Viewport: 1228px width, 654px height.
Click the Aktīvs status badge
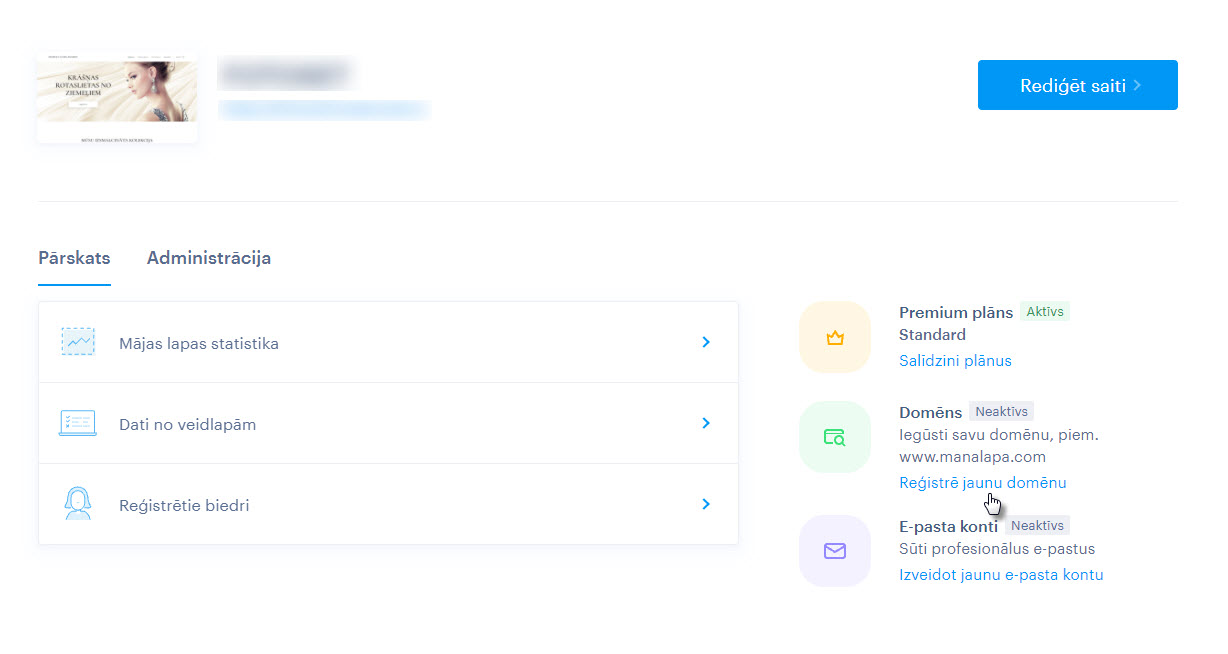click(x=1045, y=312)
